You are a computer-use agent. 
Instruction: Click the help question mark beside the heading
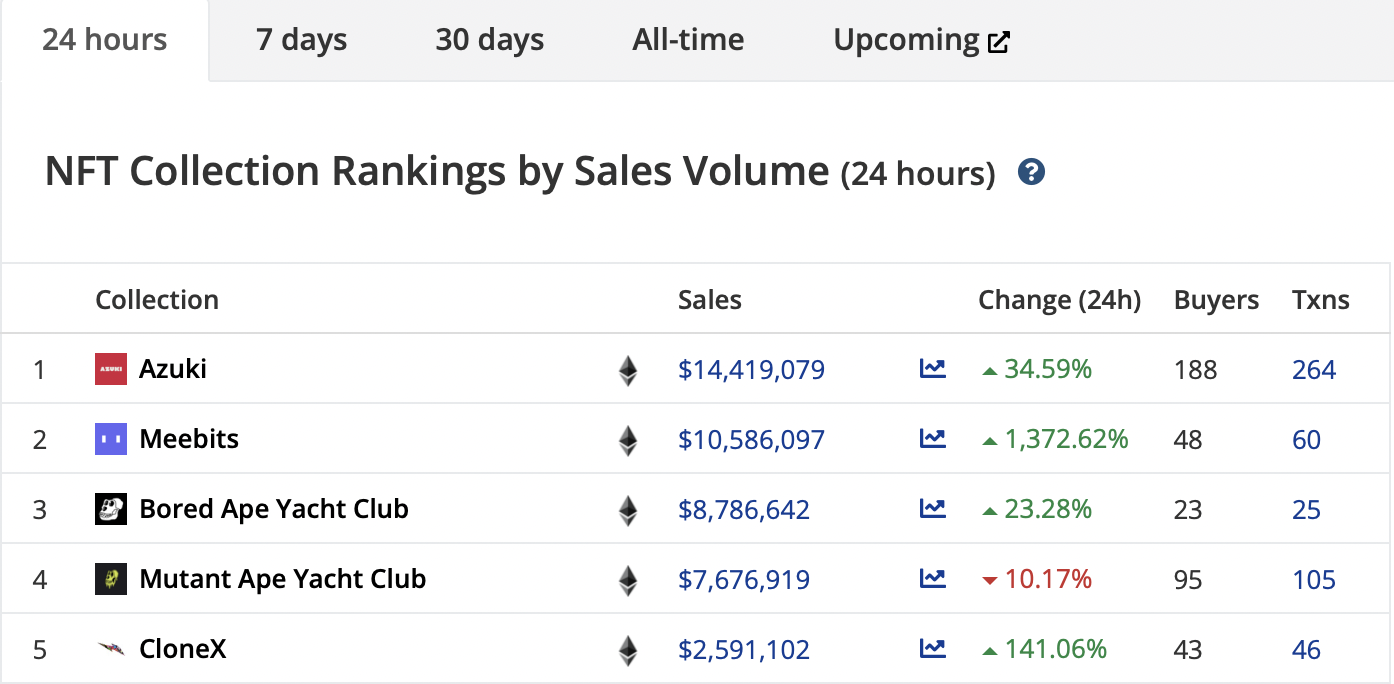1031,171
